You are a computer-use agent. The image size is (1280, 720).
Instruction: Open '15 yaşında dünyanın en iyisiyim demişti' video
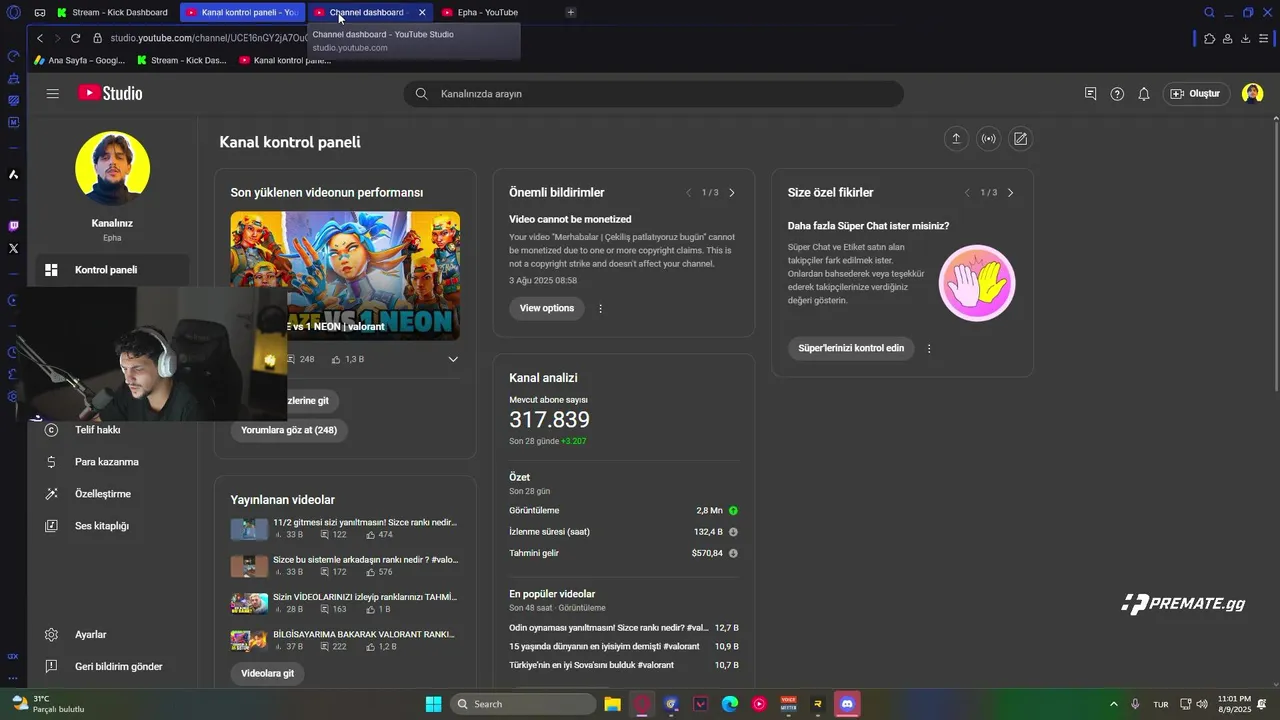(x=604, y=646)
